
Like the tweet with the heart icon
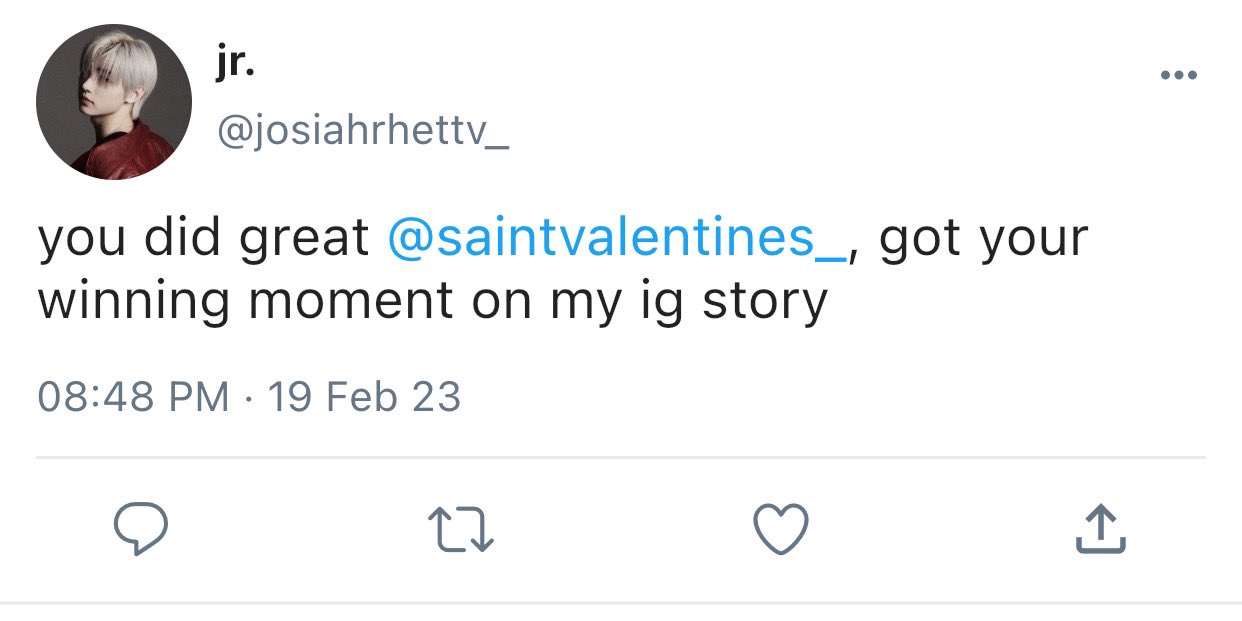tap(780, 529)
